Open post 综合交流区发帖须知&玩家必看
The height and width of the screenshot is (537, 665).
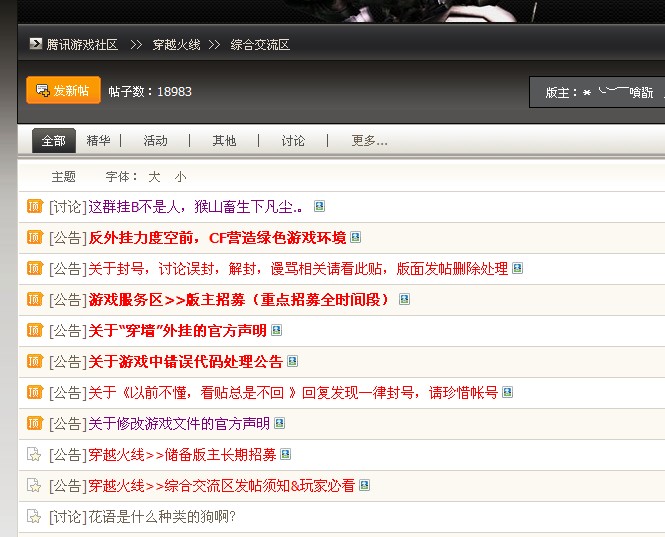point(221,486)
